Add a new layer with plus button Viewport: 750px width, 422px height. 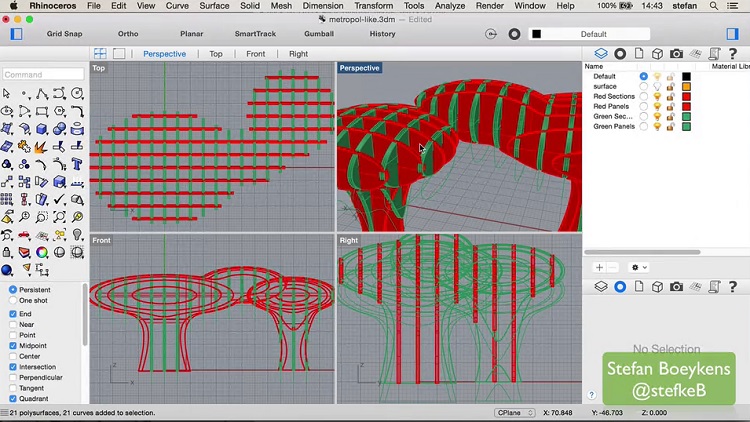599,267
